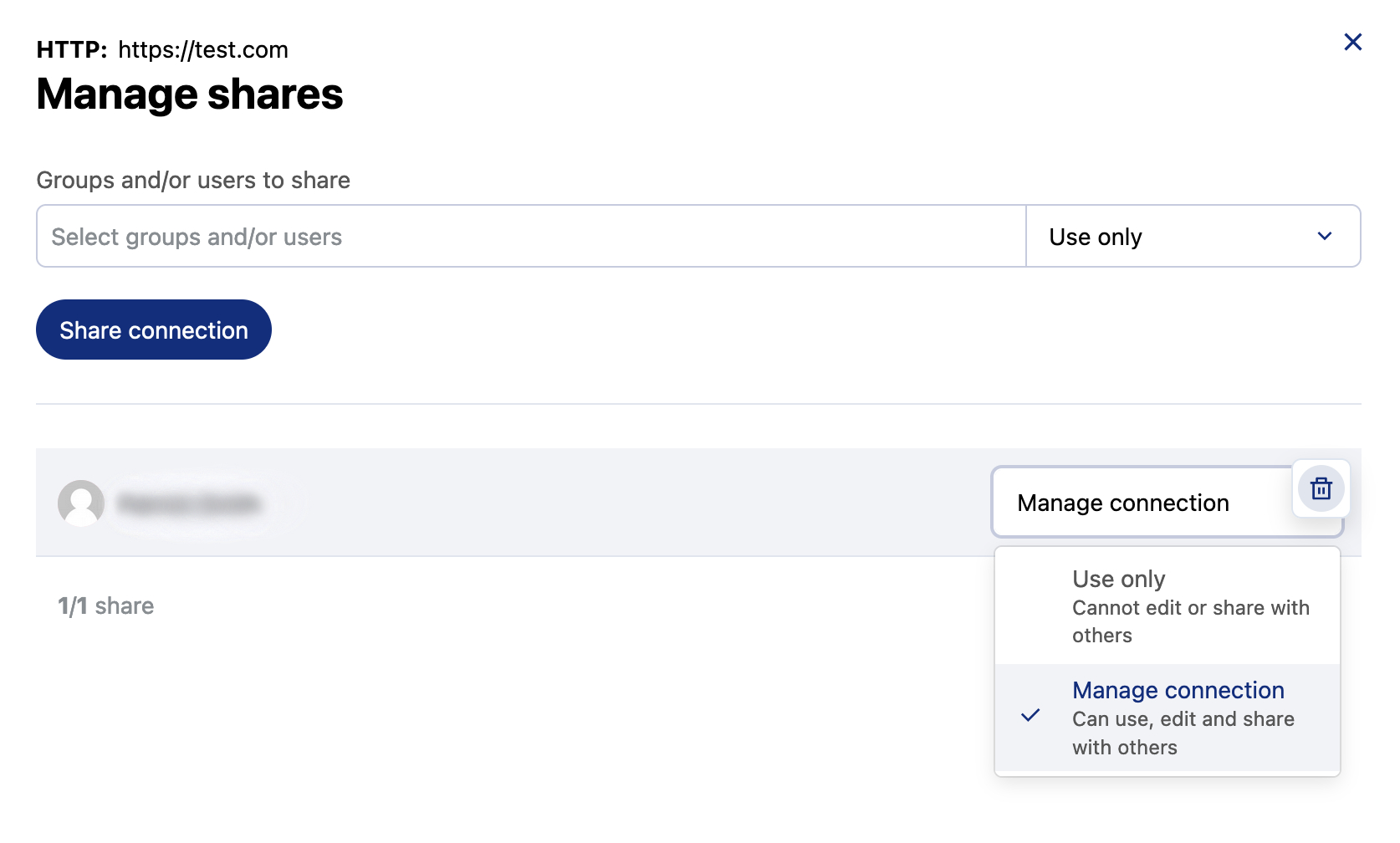Click the 1/1 share count text
The image size is (1400, 843).
(105, 606)
